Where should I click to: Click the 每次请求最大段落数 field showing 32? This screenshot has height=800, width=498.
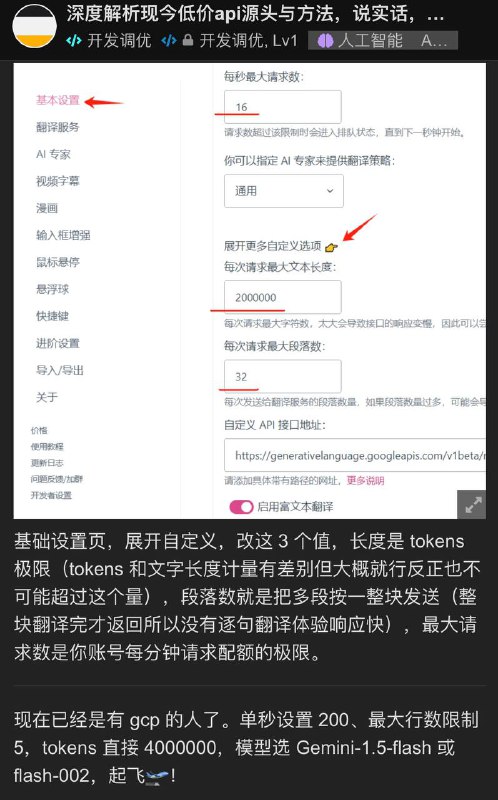(x=283, y=377)
